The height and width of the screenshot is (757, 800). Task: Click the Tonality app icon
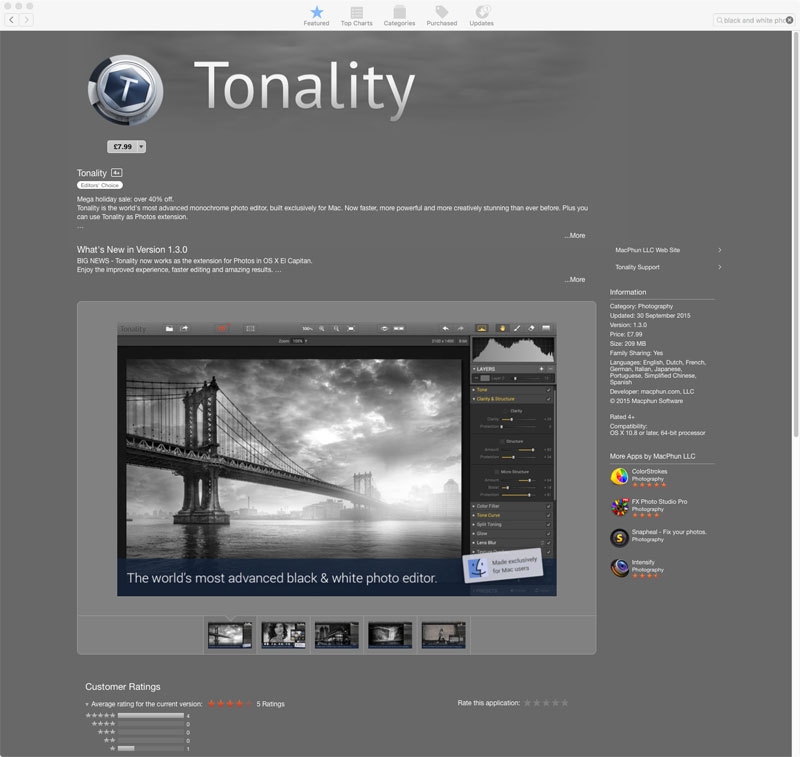[126, 90]
